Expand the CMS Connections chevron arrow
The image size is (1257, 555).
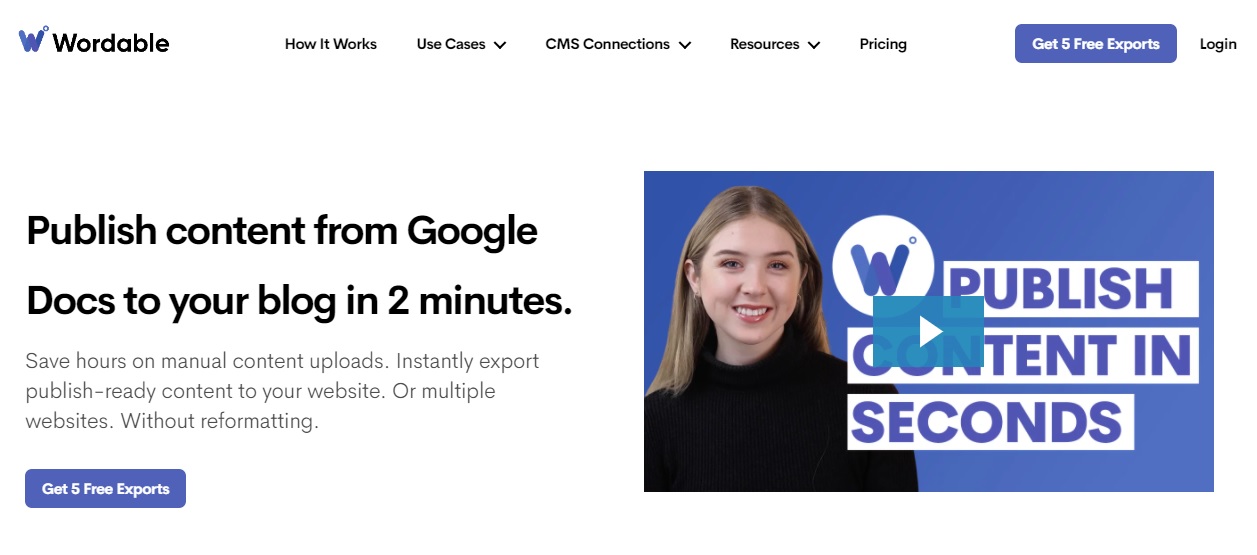(685, 45)
